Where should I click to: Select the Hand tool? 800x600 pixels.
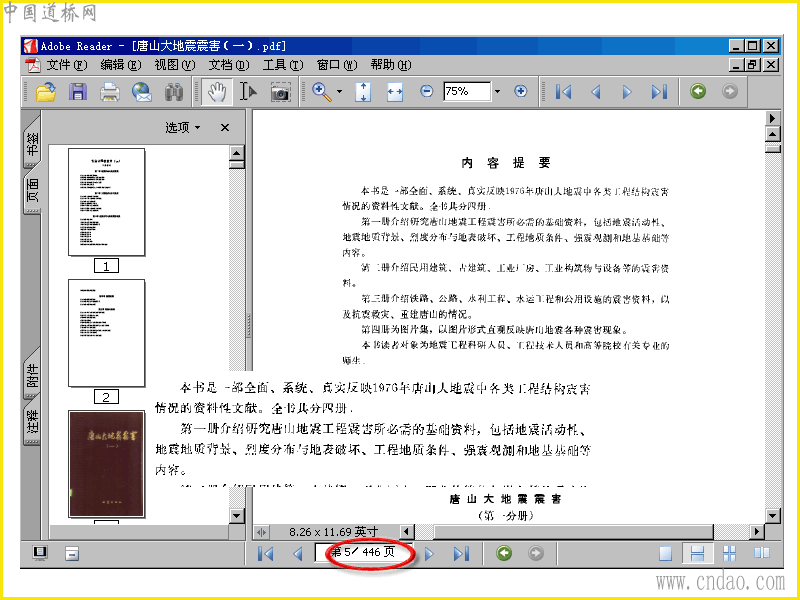click(x=217, y=92)
